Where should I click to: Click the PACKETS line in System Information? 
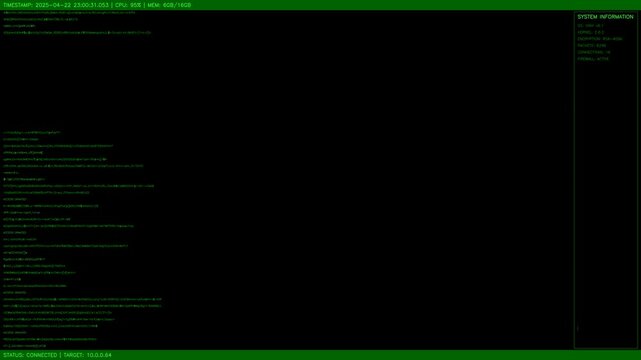coord(592,45)
